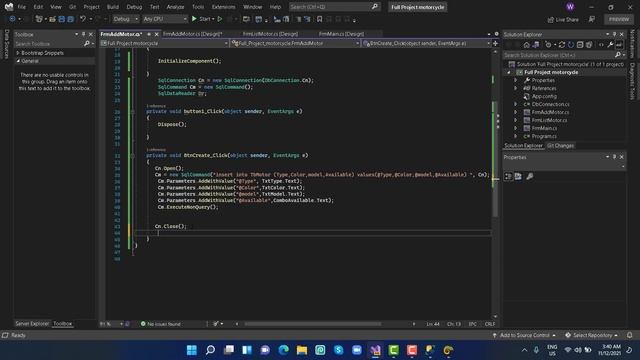Click the Save All toolbar icon

[x=70, y=19]
